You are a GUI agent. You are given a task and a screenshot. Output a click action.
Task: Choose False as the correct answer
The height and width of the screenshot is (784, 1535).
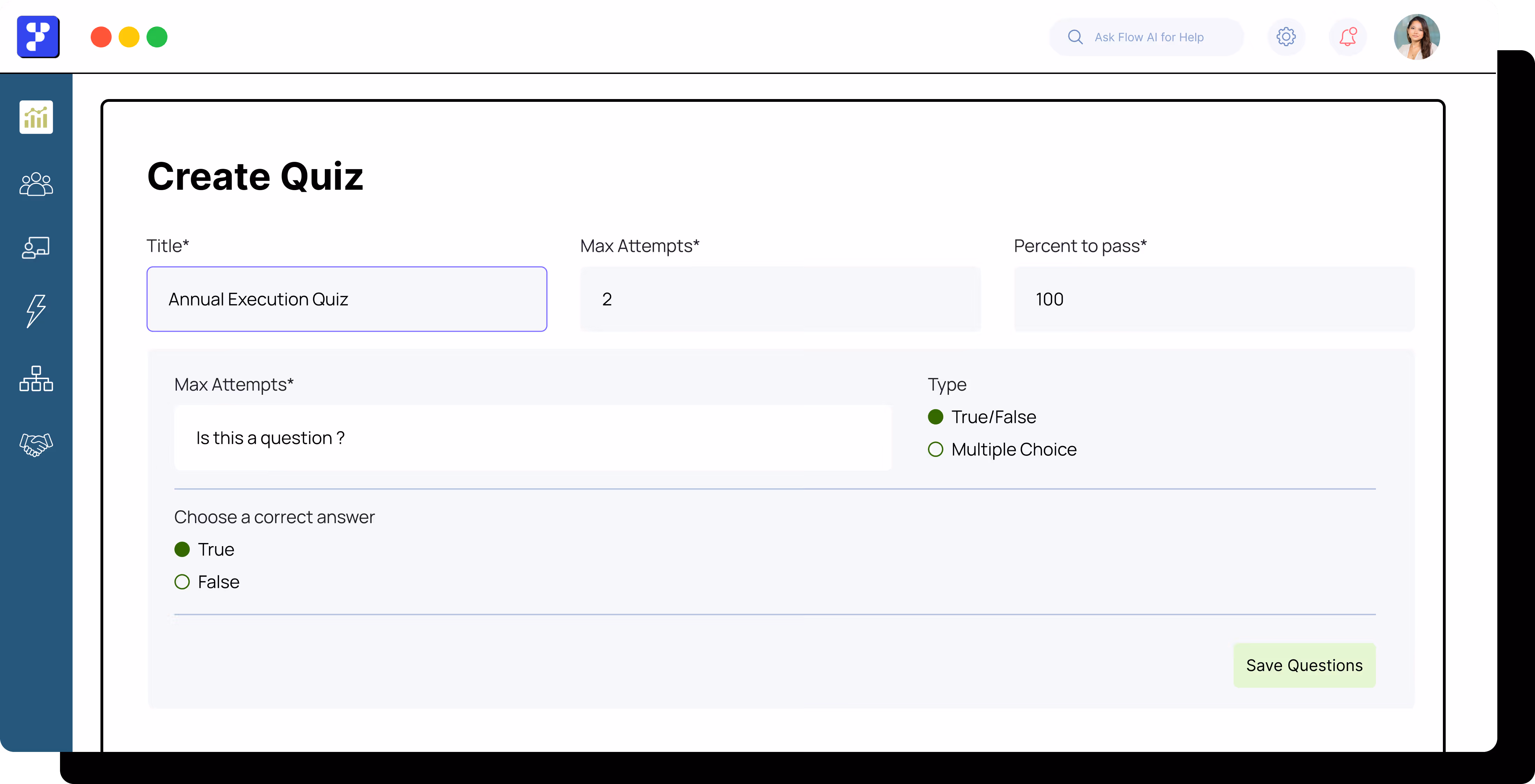[x=182, y=582]
